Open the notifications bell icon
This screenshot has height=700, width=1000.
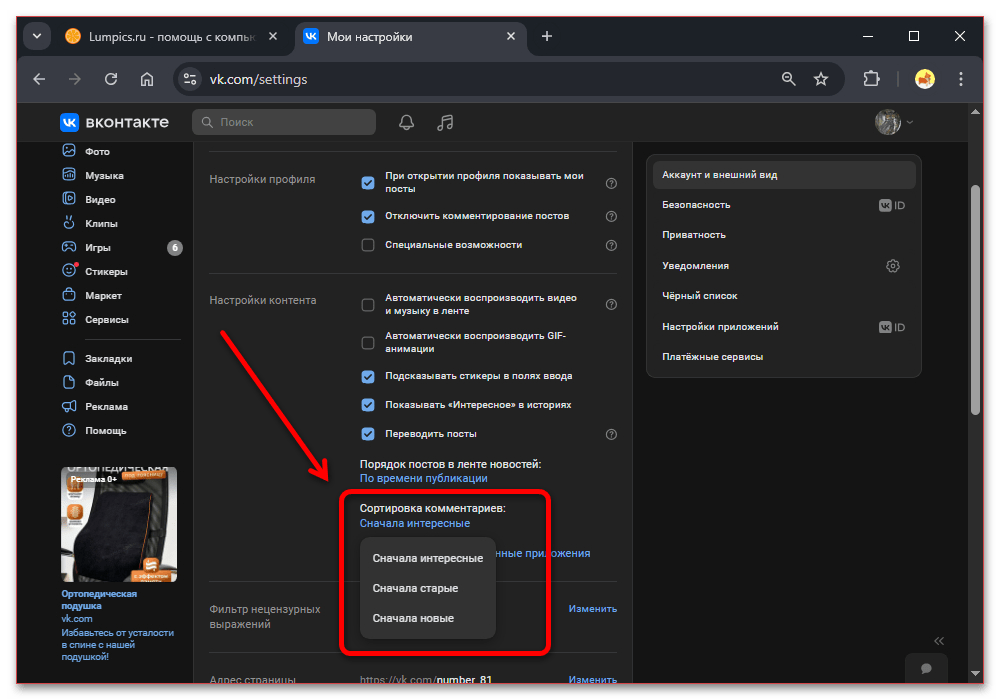click(x=406, y=122)
